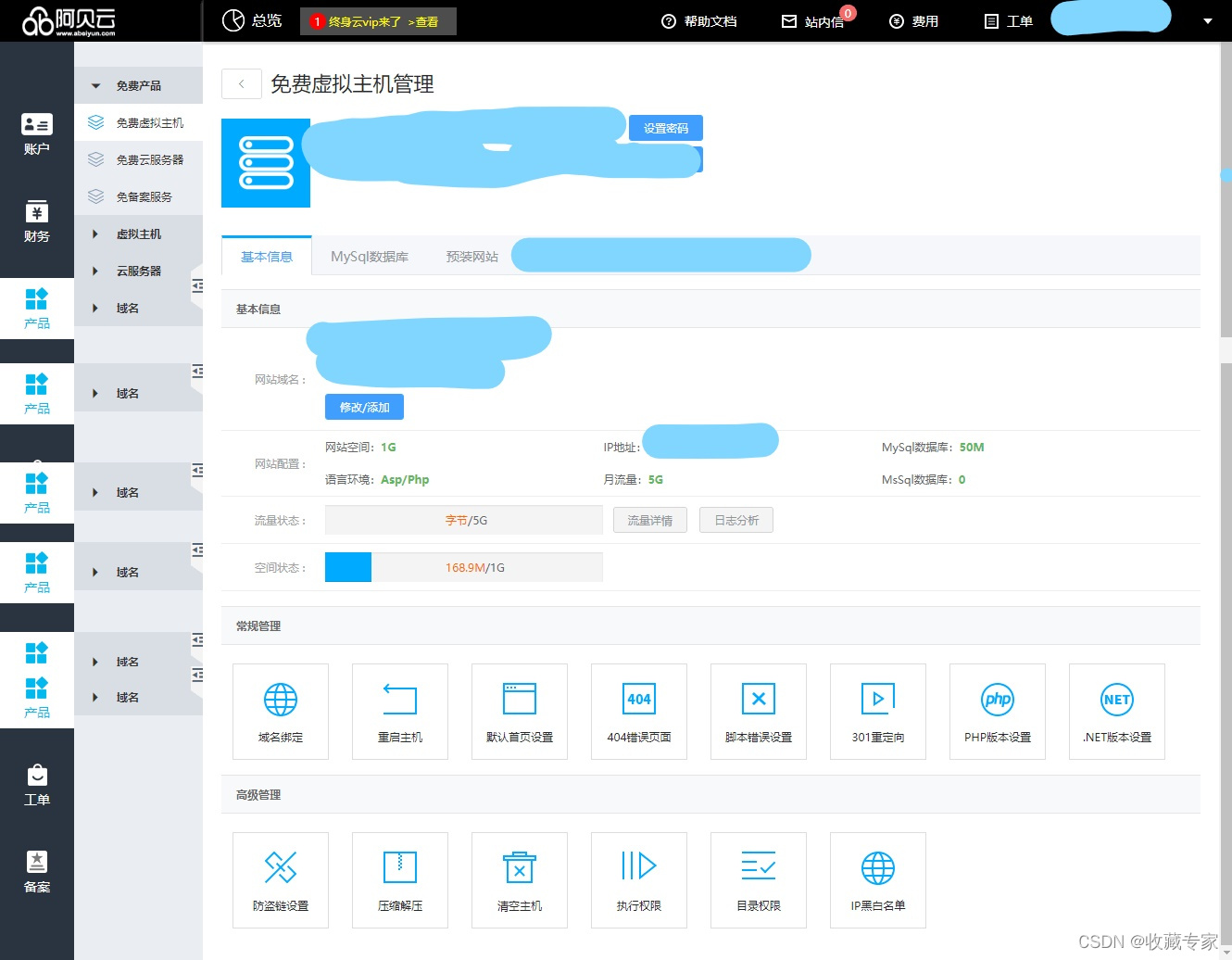Click the 流量详情 button
The height and width of the screenshot is (960, 1232).
[650, 520]
